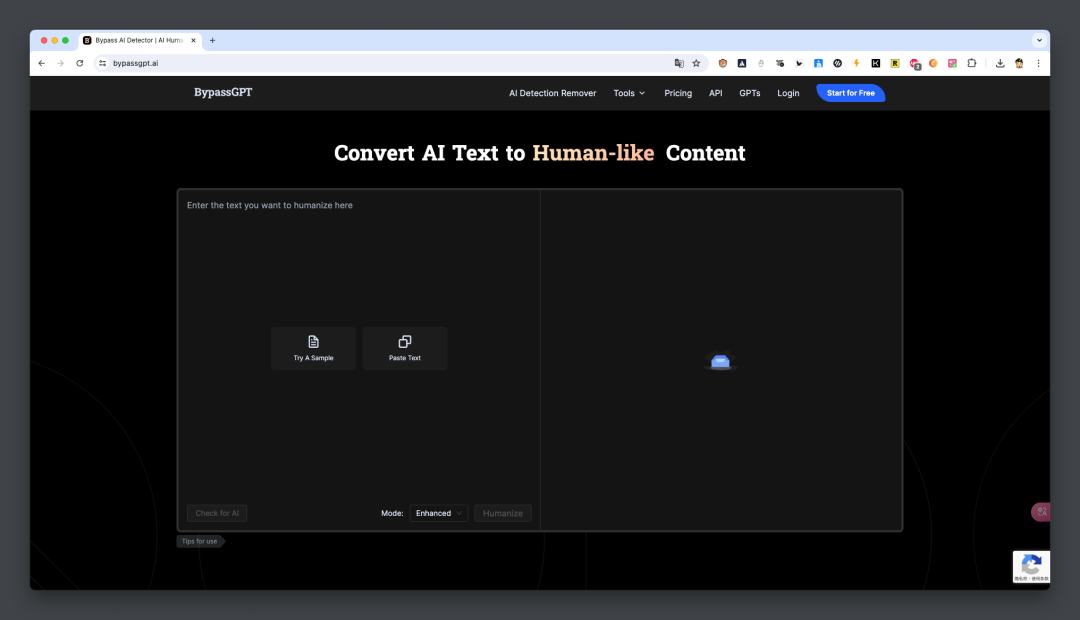Open a new browser tab
This screenshot has width=1080, height=620.
pos(212,41)
